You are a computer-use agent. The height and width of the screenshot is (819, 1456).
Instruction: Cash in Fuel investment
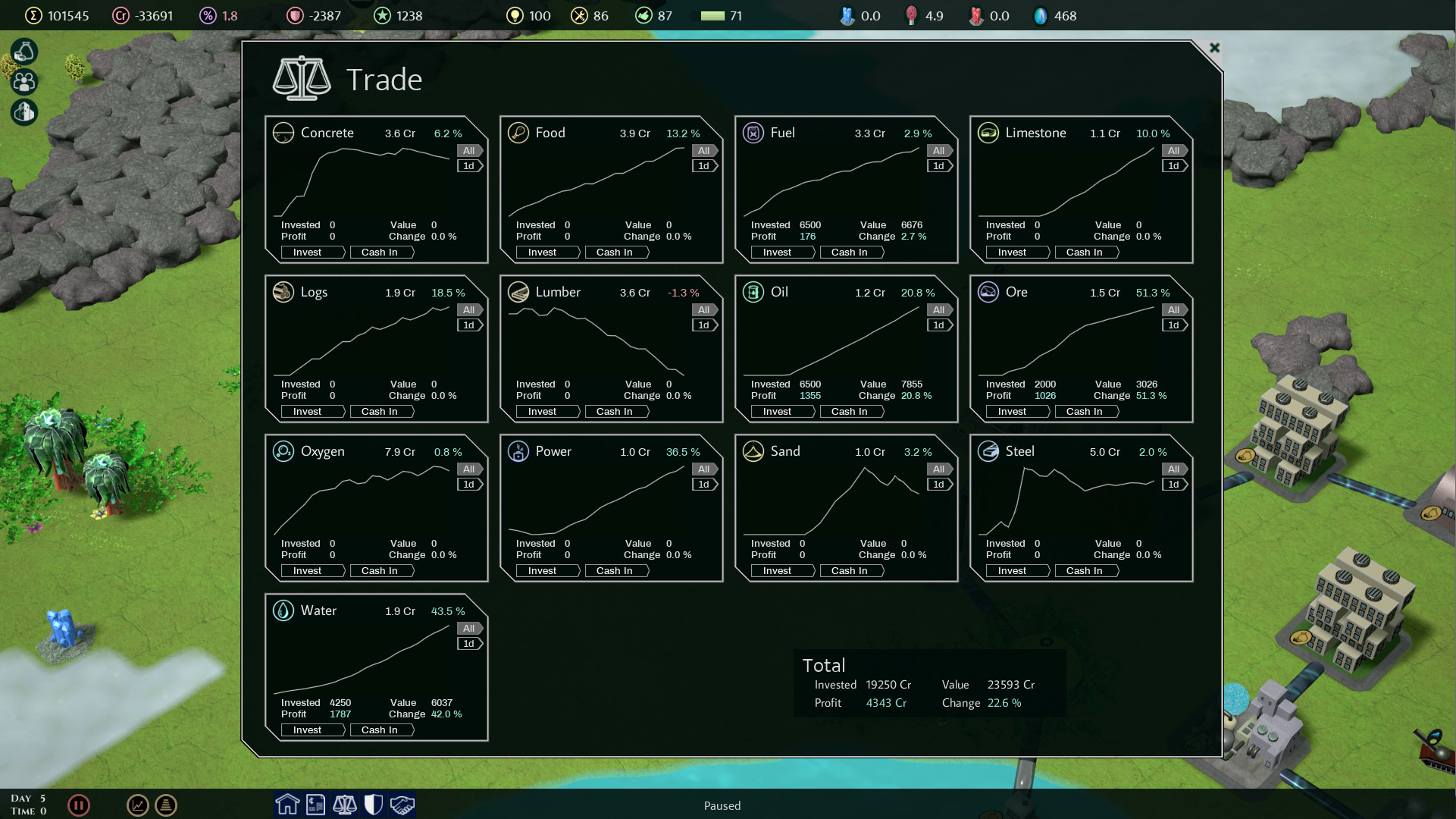coord(852,253)
